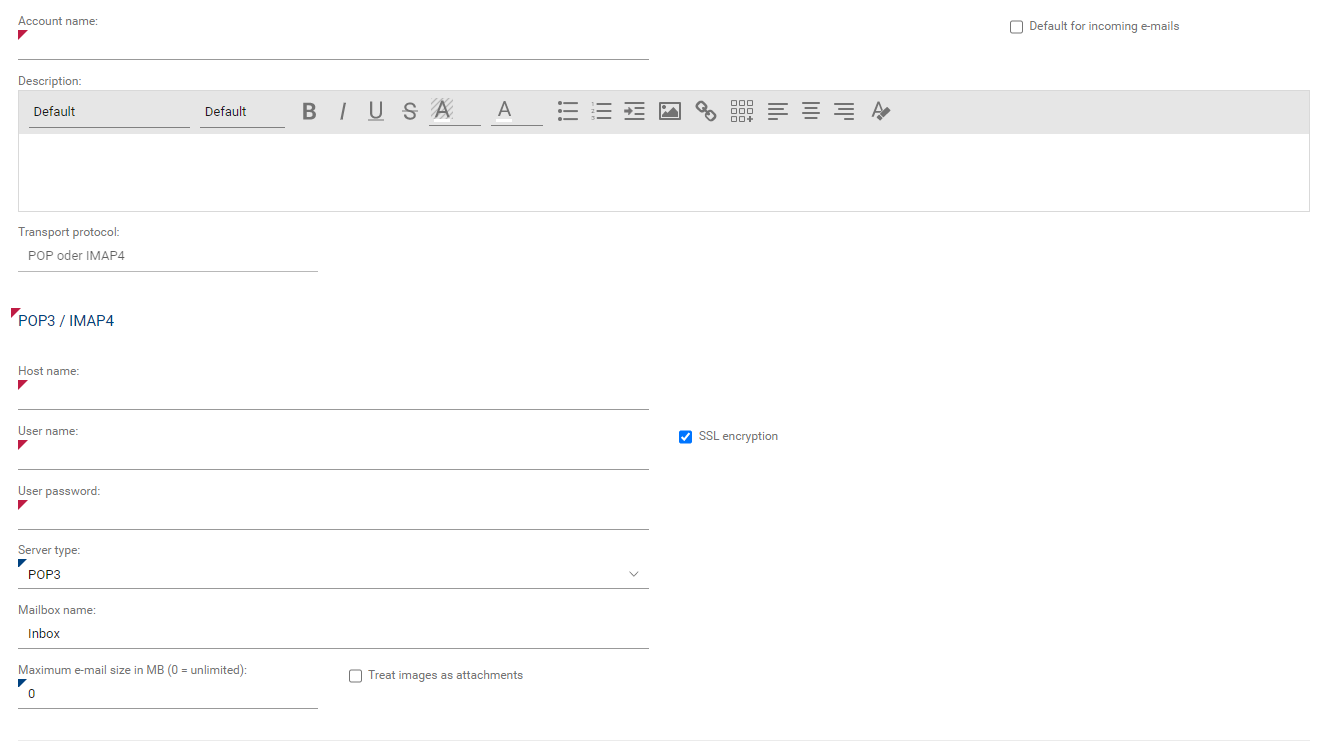This screenshot has width=1323, height=750.
Task: Uncheck SSL encryption
Action: click(685, 437)
